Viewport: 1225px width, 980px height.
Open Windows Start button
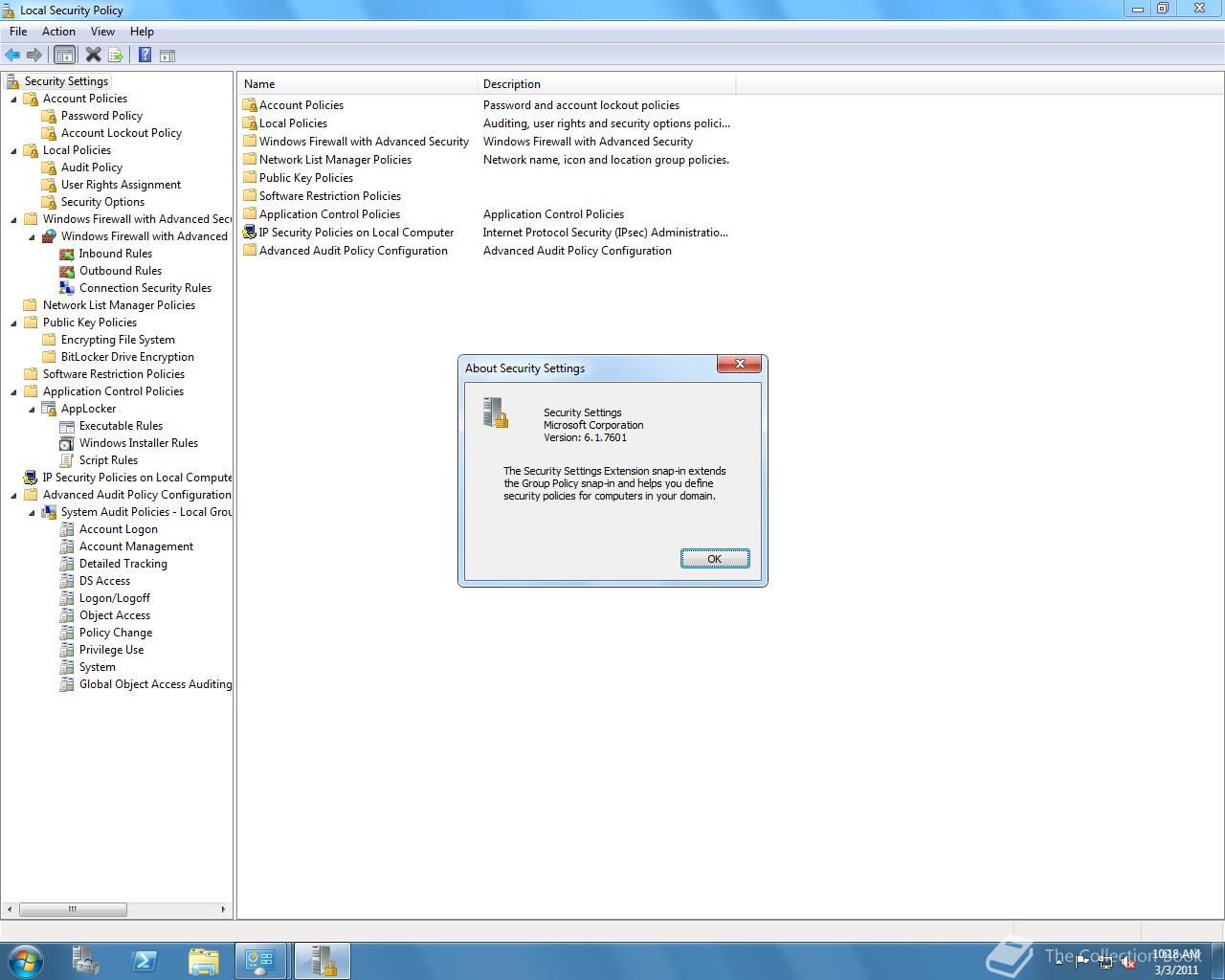25,960
